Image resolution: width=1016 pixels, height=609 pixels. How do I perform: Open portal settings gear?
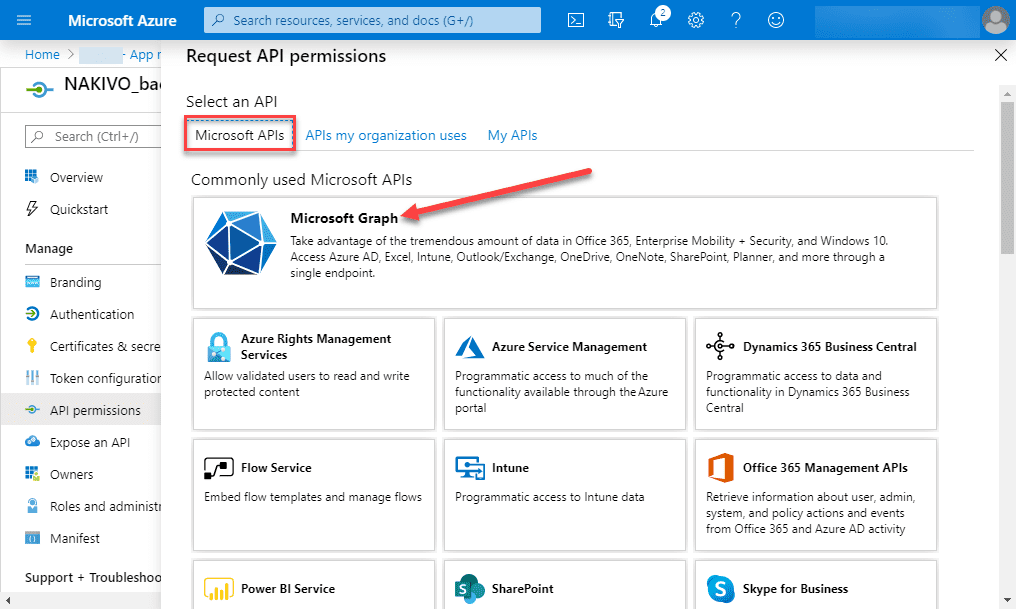coord(696,20)
